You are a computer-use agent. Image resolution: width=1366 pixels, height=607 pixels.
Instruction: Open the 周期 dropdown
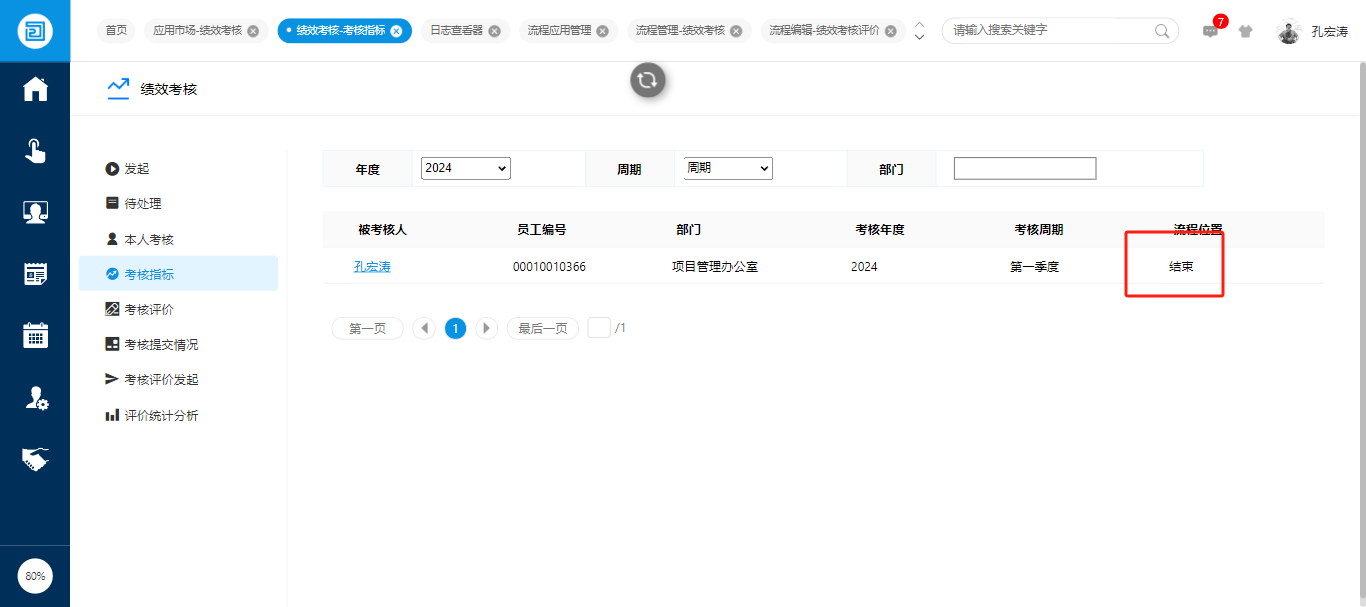(x=728, y=168)
